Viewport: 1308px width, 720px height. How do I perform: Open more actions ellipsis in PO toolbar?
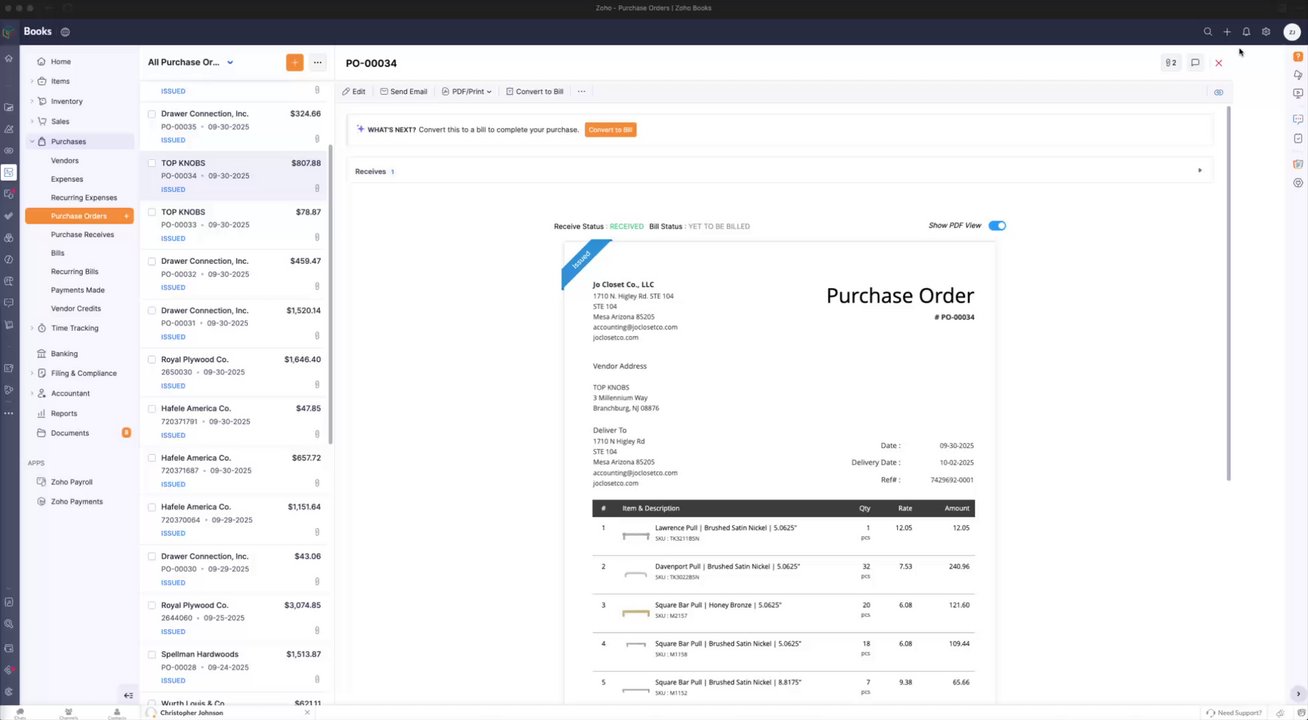pyautogui.click(x=581, y=91)
